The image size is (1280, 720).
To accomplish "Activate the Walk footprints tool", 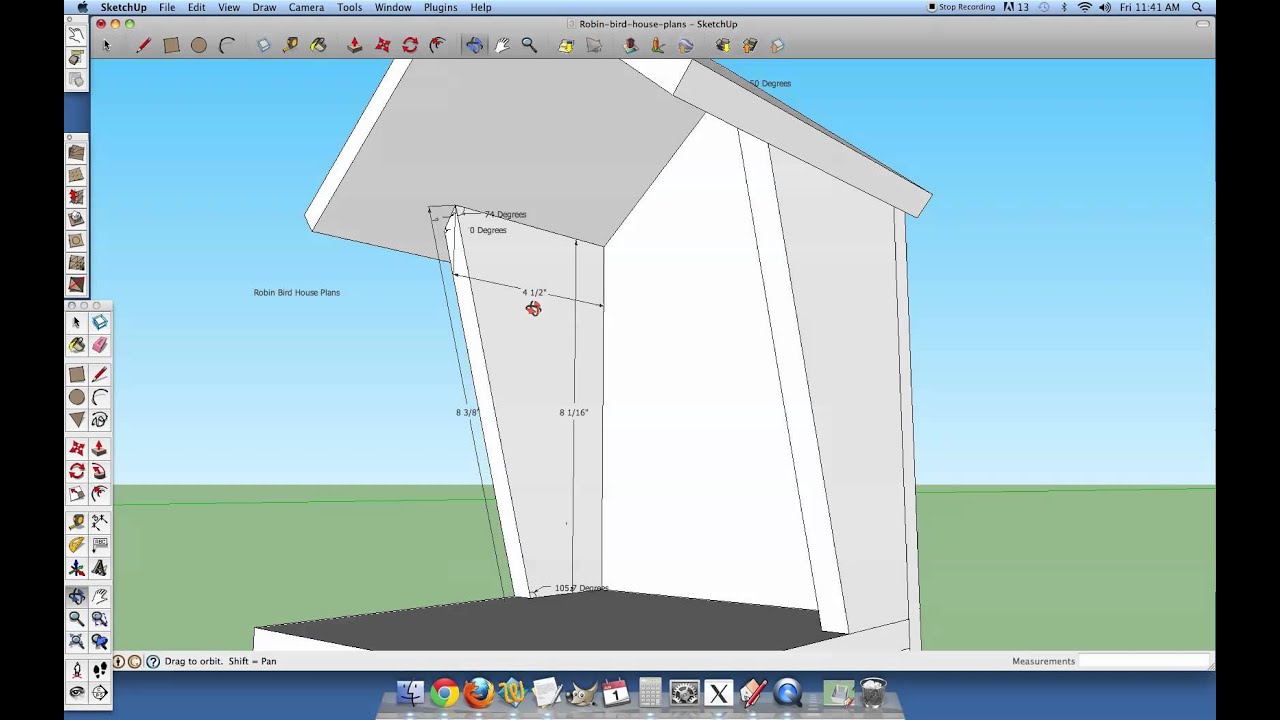I will 100,670.
